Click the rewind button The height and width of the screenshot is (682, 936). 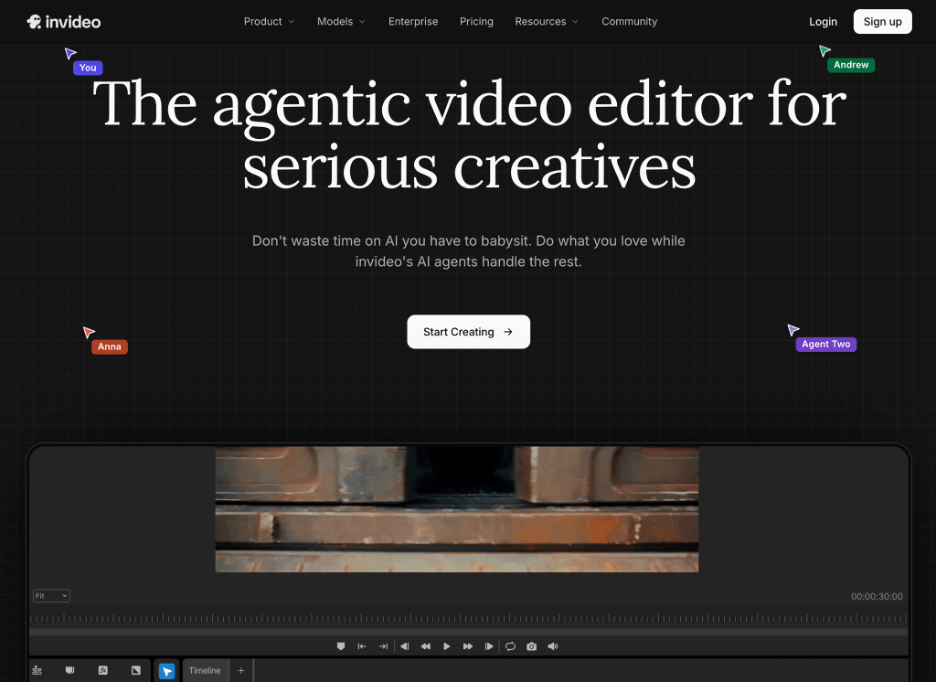(426, 646)
